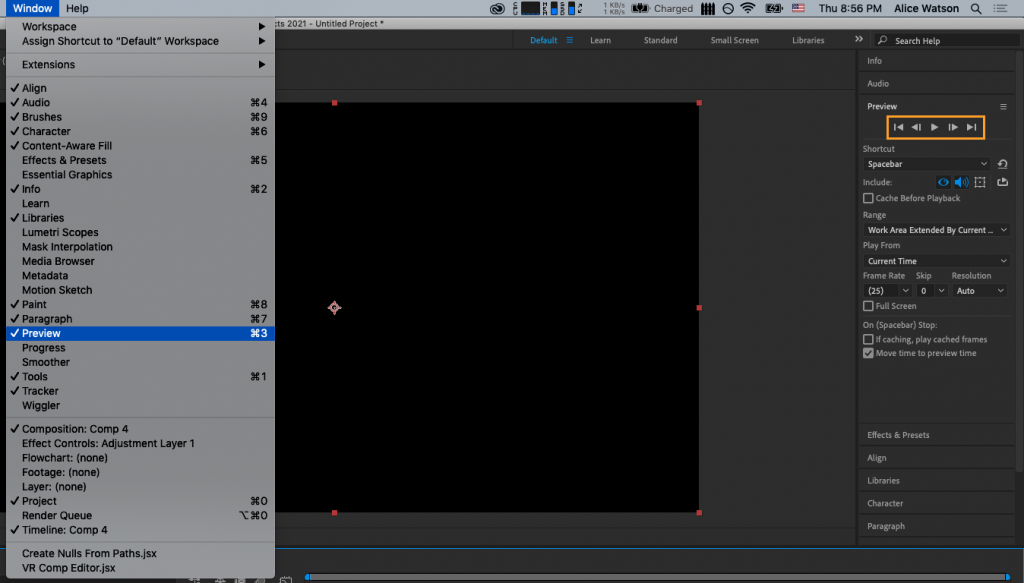Open Spotlight search from the menu bar

976,8
